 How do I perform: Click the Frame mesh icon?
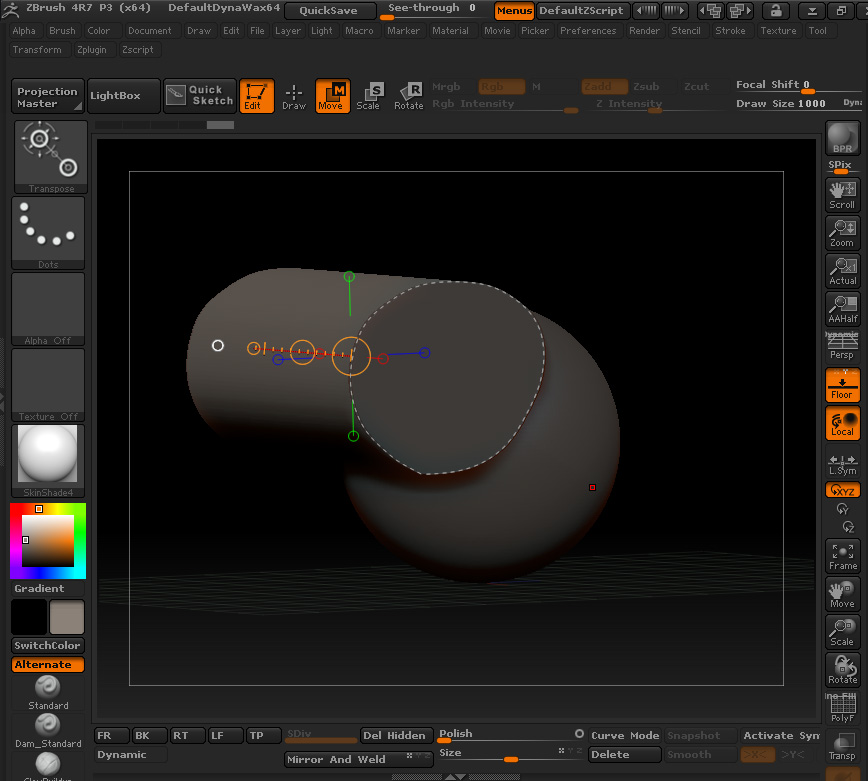tap(843, 556)
